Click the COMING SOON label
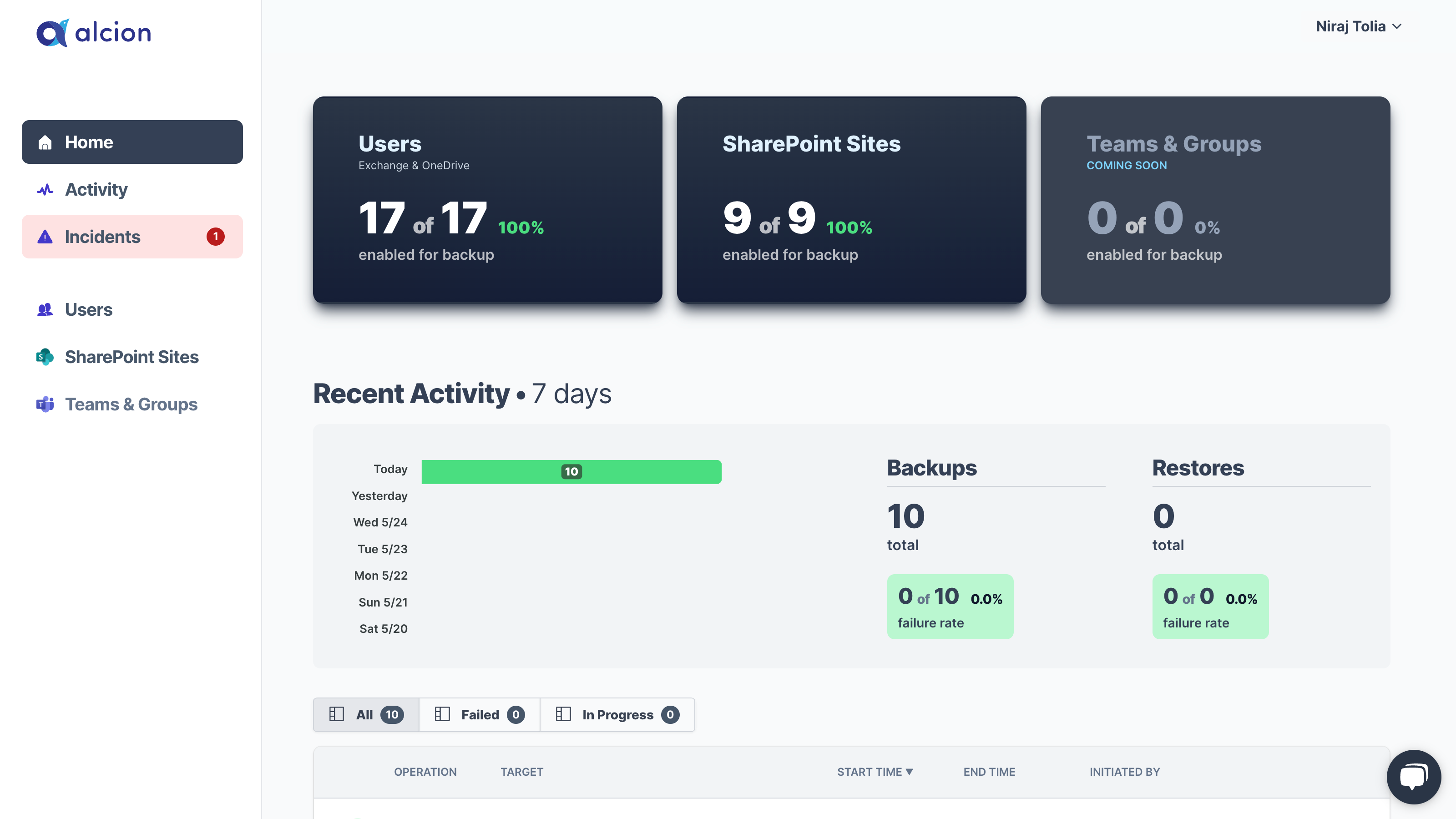The height and width of the screenshot is (819, 1456). coord(1127,166)
